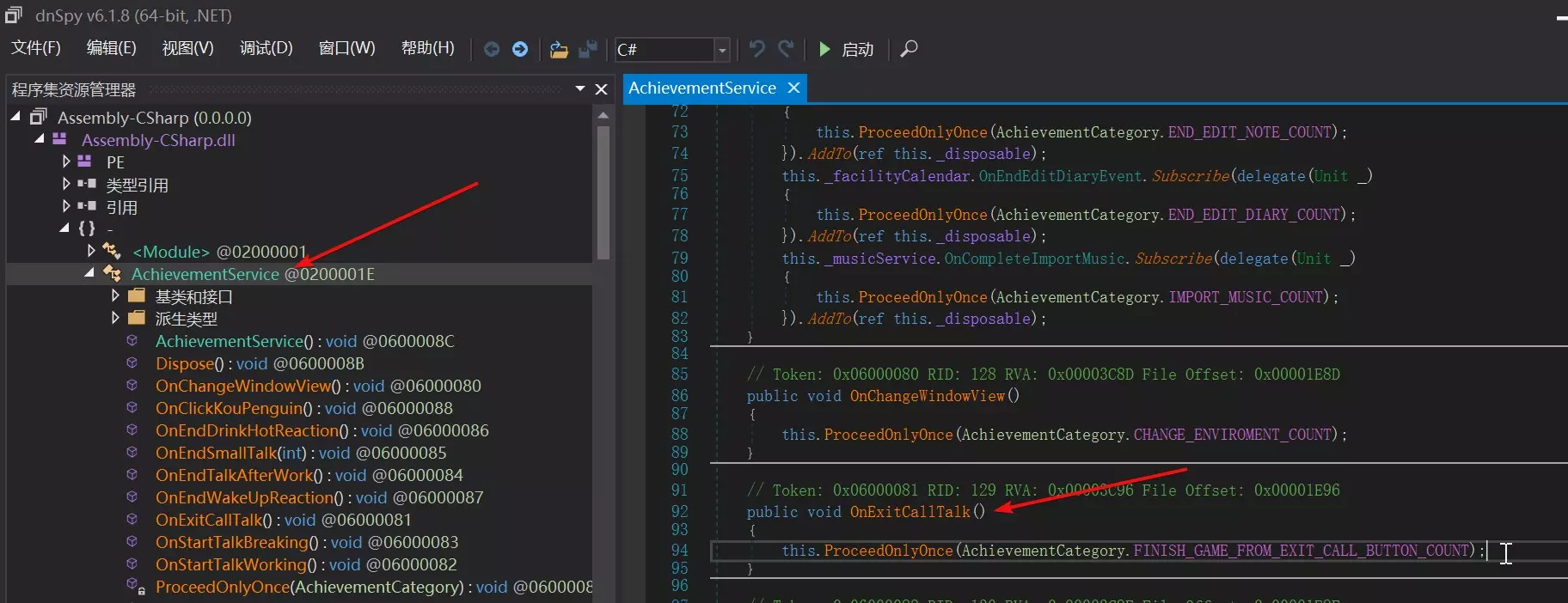Open the 文件(F) menu

point(35,48)
